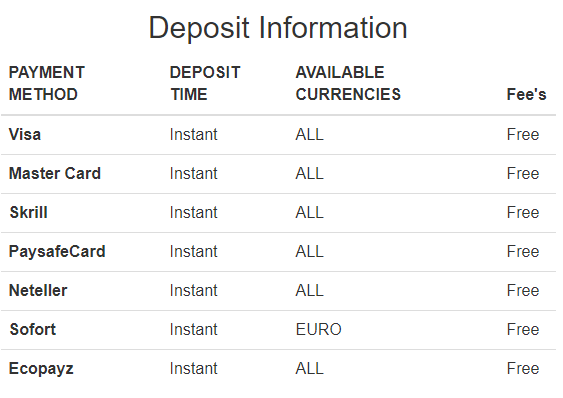Click the PAYMENT METHOD column header
This screenshot has width=563, height=398.
click(47, 83)
